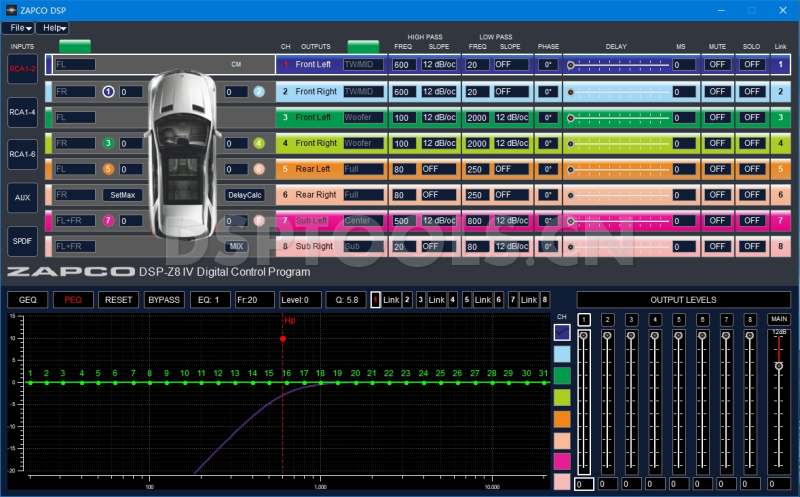This screenshot has height=497, width=800.
Task: Click speaker position circle number 3
Action: pyautogui.click(x=108, y=143)
